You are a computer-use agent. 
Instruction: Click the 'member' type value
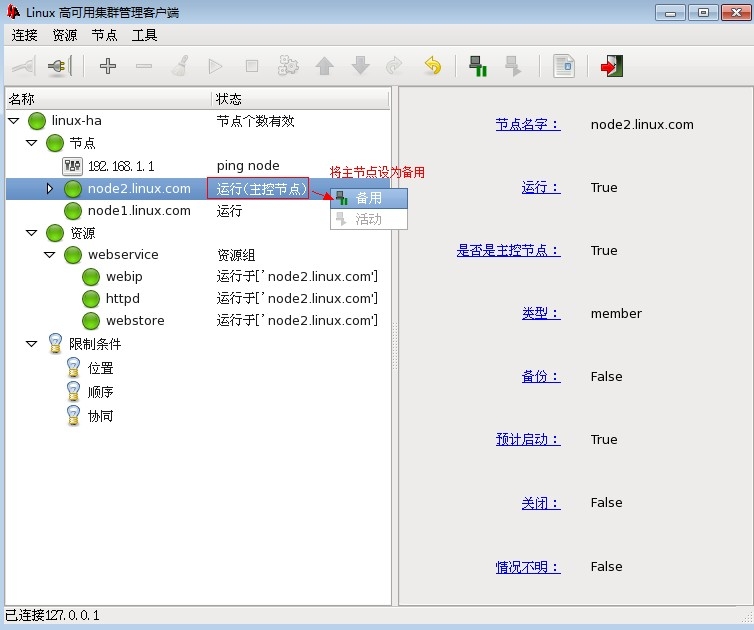pyautogui.click(x=616, y=314)
